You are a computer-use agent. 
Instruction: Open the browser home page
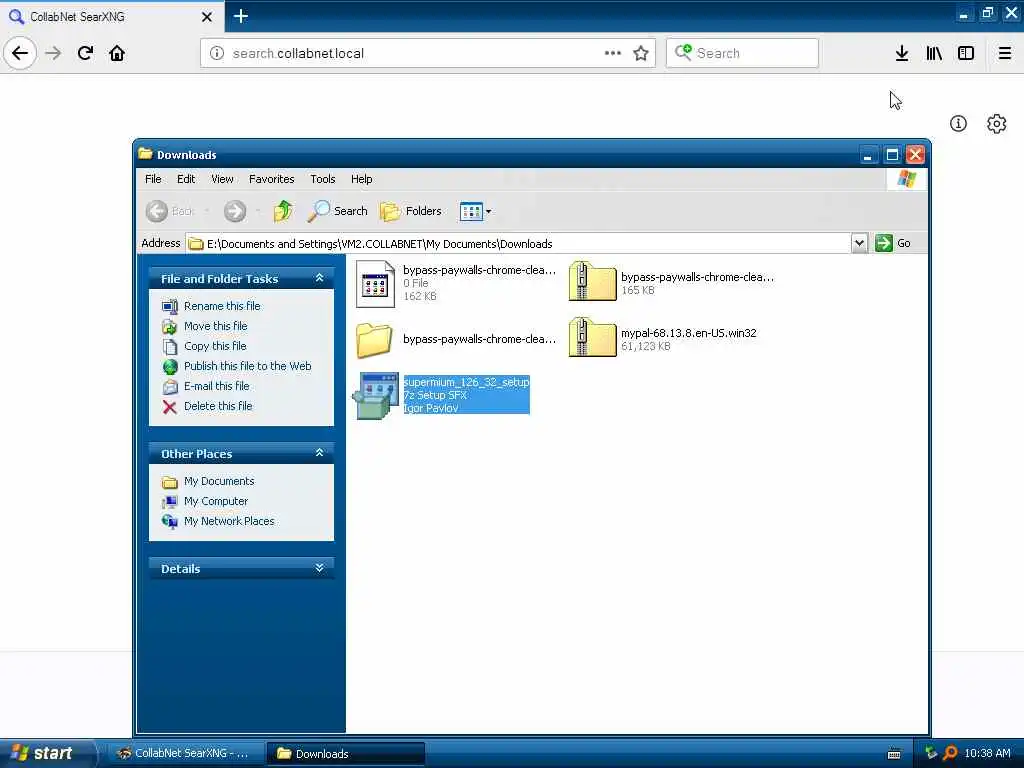click(x=117, y=53)
